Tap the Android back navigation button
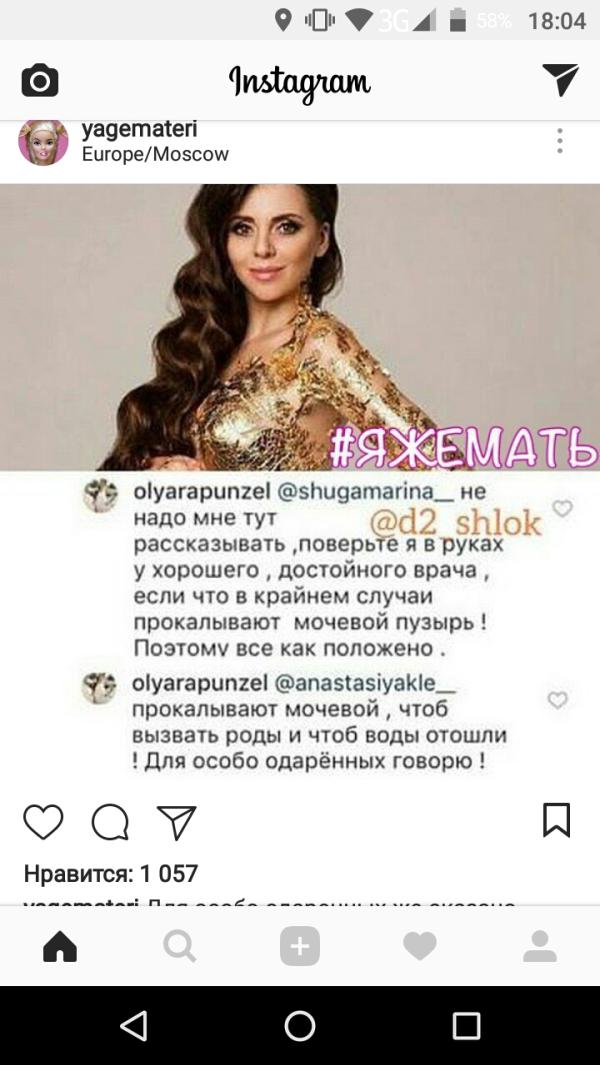The height and width of the screenshot is (1065, 600). pyautogui.click(x=133, y=1026)
